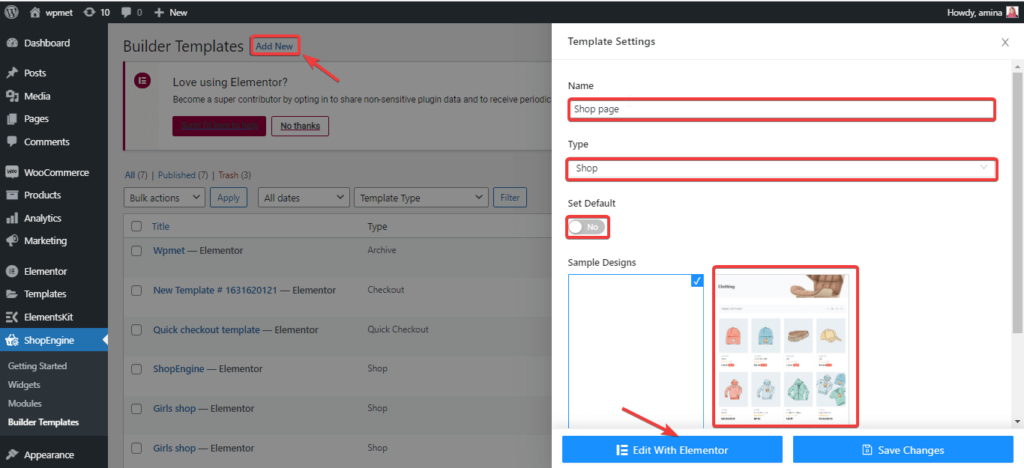Image resolution: width=1024 pixels, height=468 pixels.
Task: Open the Marketing megaphone menu
Action: (12, 241)
